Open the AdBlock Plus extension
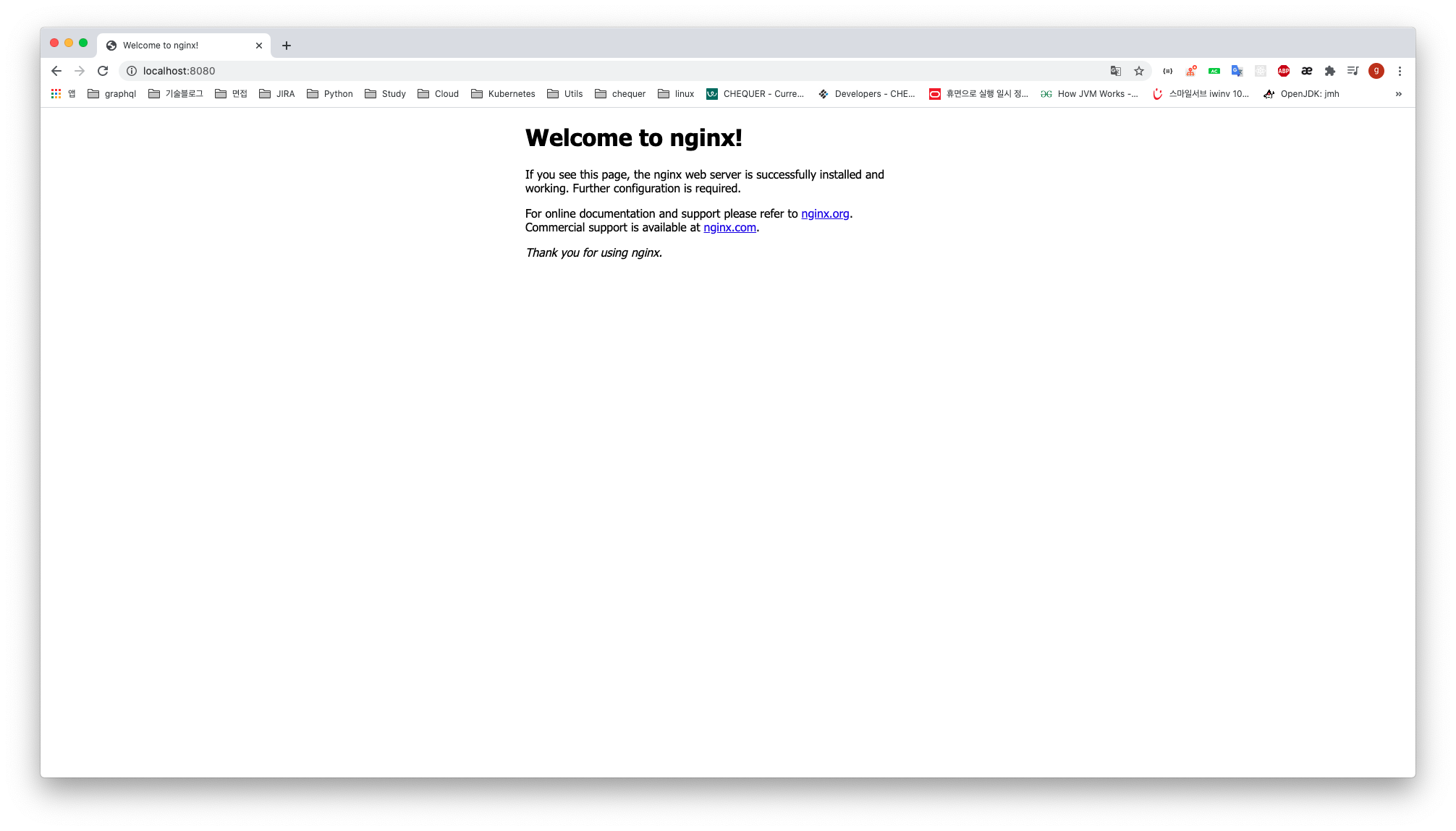The height and width of the screenshot is (831, 1456). pos(1283,71)
